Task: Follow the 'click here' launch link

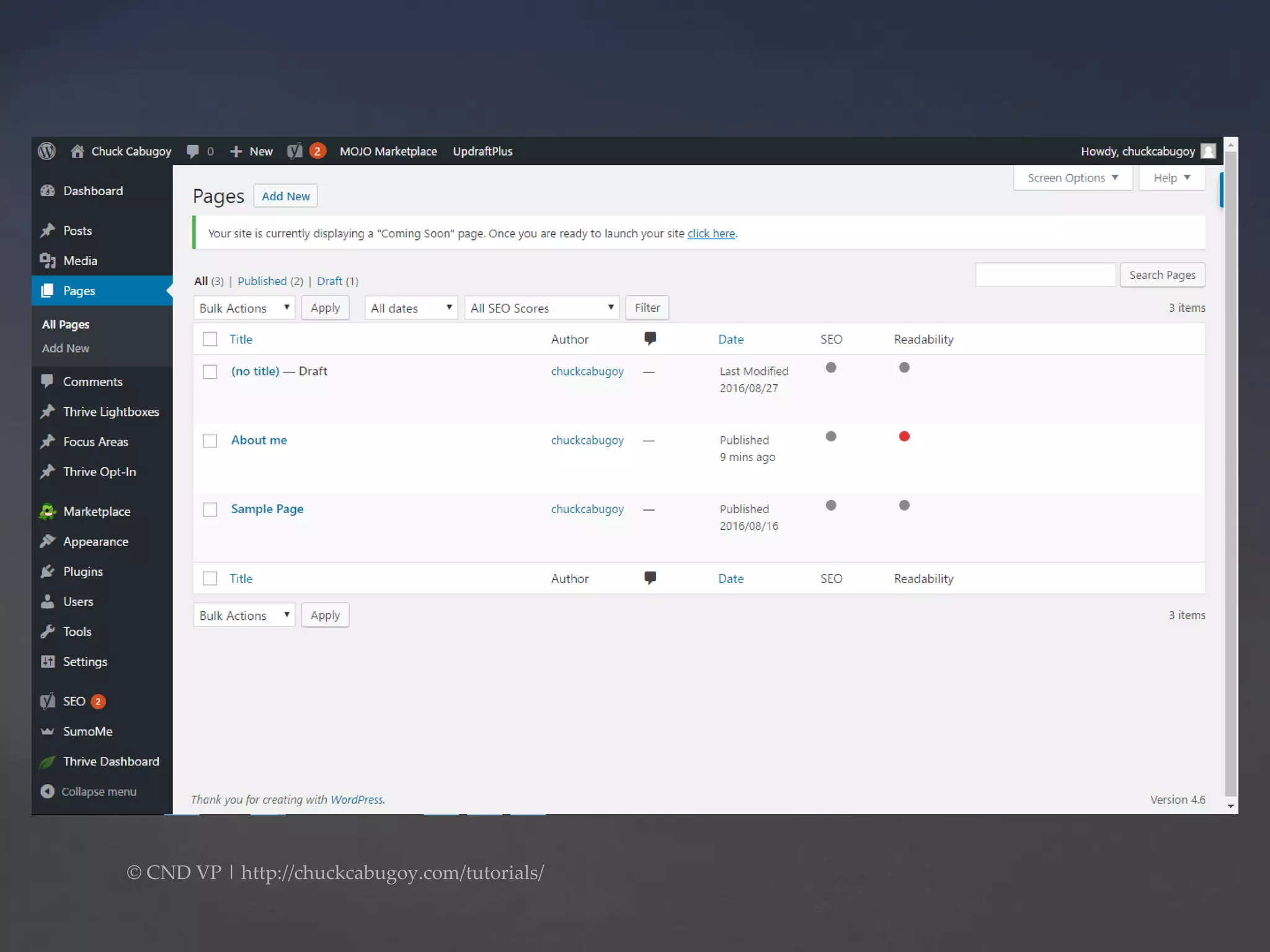Action: [x=711, y=234]
